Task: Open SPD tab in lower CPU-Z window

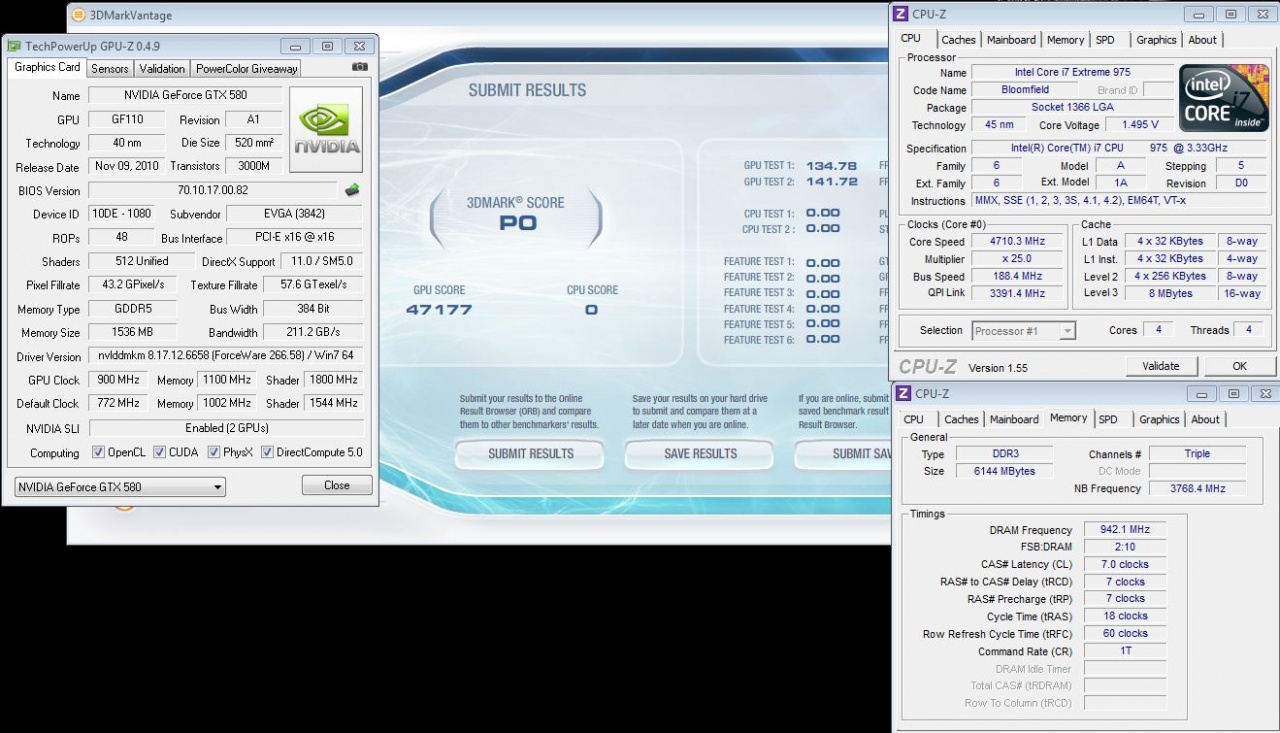Action: pos(1108,420)
